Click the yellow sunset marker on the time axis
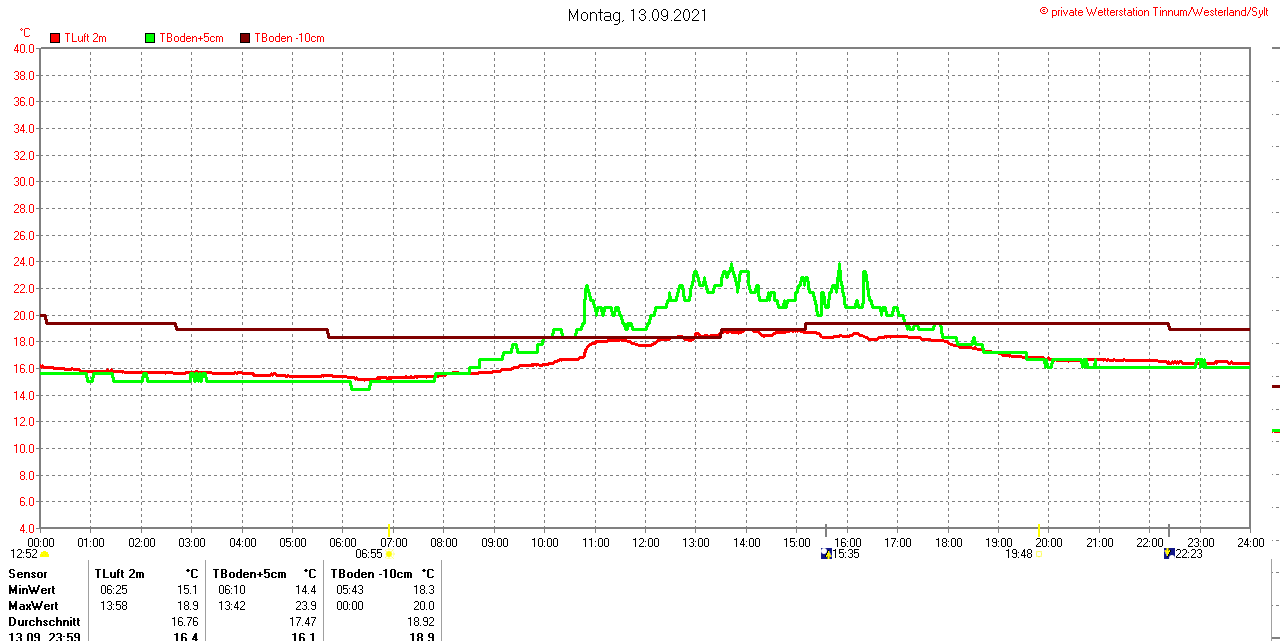 pos(1039,528)
